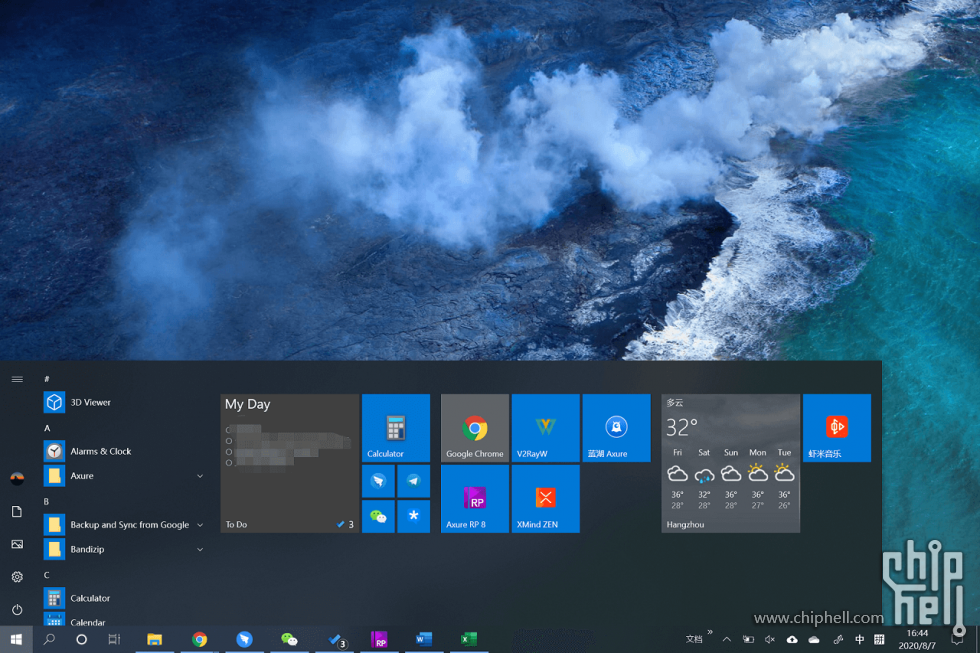
Task: Jump to letter C section header
Action: [46, 575]
